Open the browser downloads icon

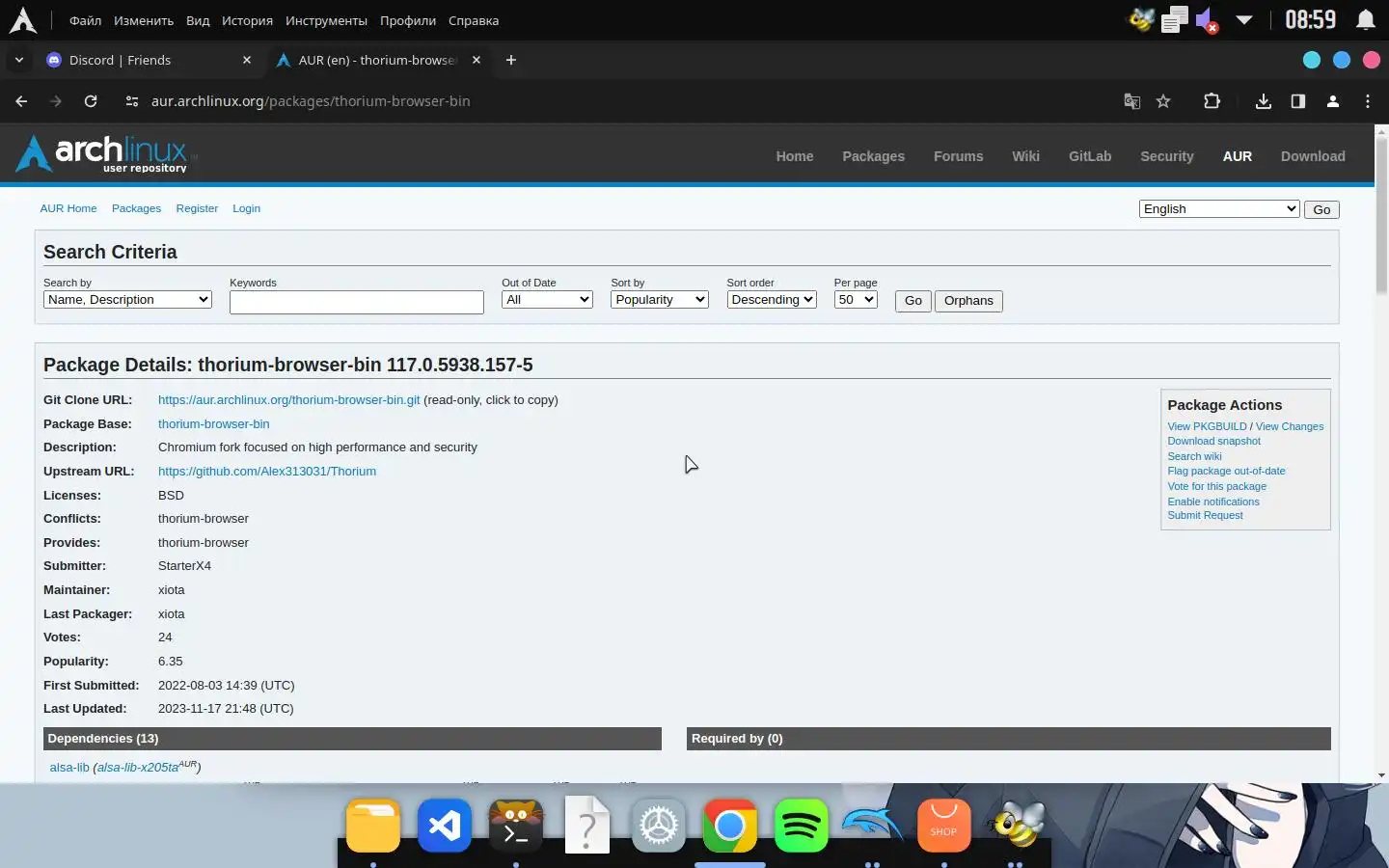[1263, 101]
